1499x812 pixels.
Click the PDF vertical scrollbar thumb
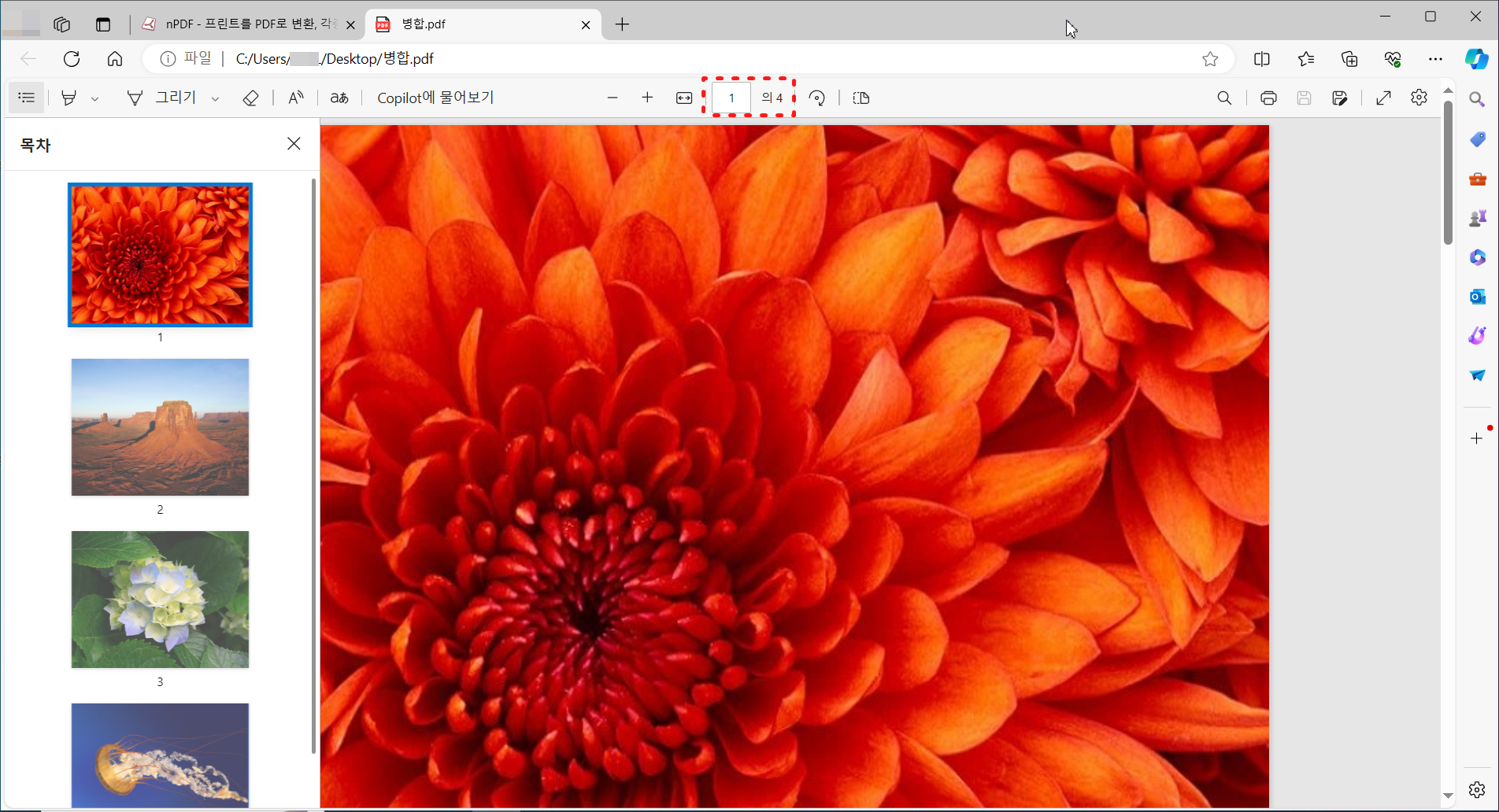click(x=1448, y=173)
